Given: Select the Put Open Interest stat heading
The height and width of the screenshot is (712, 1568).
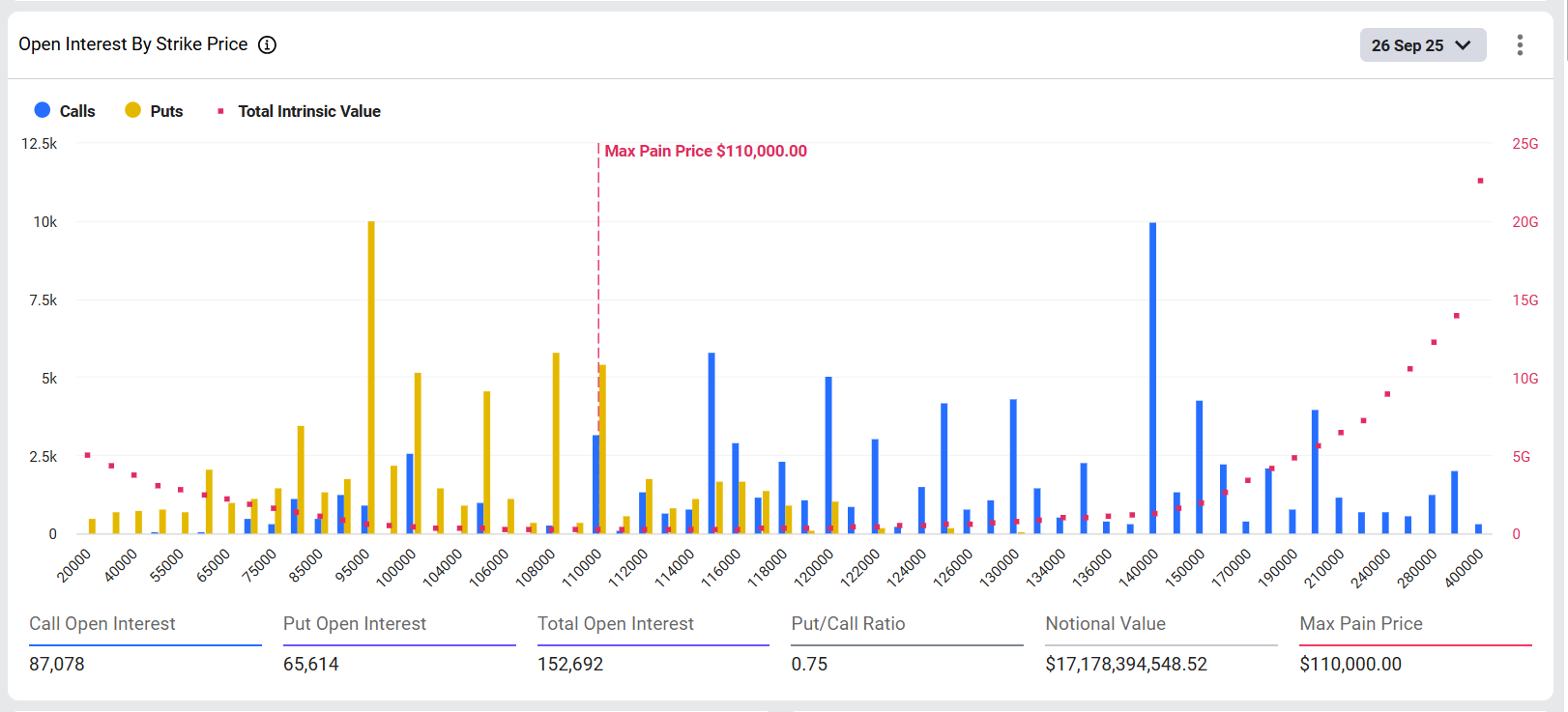Looking at the screenshot, I should click(355, 624).
